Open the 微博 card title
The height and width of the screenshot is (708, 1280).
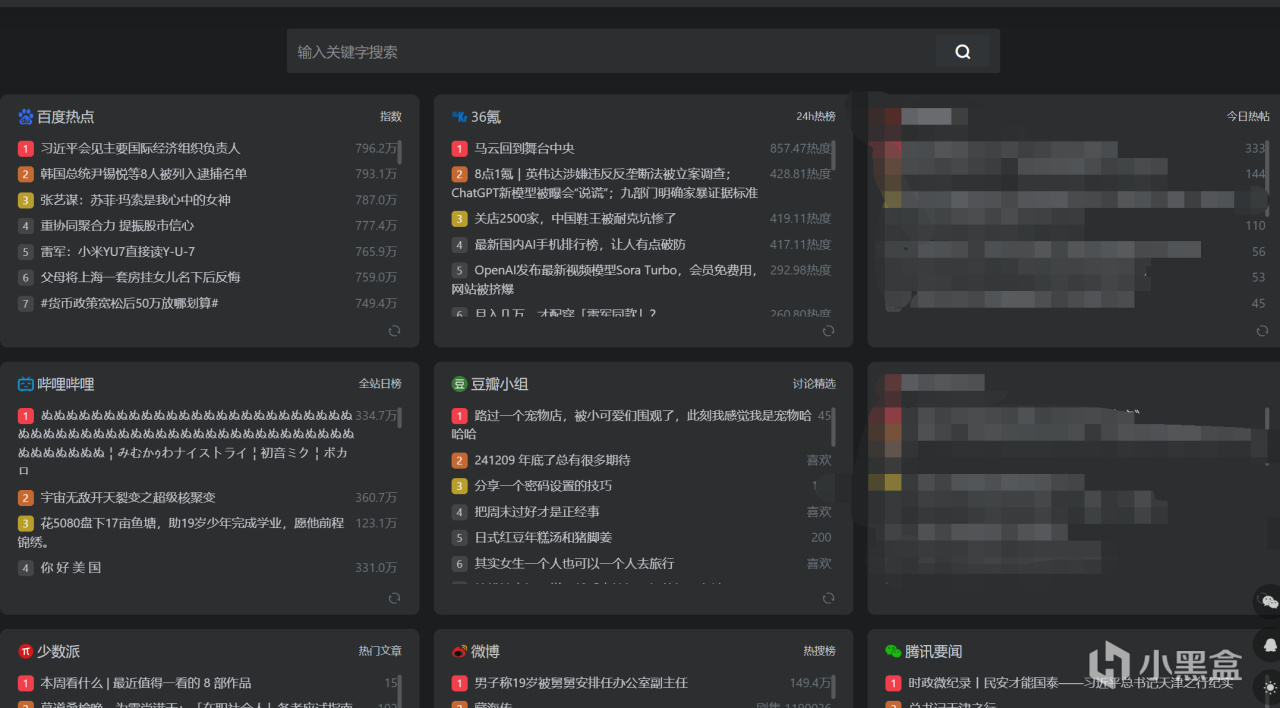pyautogui.click(x=485, y=651)
